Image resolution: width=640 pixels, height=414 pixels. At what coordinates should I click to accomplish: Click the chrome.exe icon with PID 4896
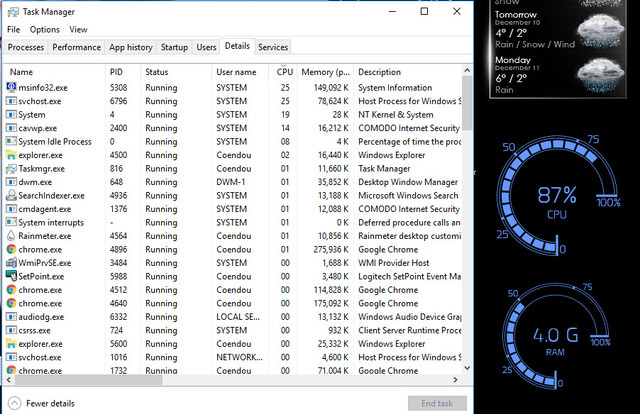tap(11, 249)
